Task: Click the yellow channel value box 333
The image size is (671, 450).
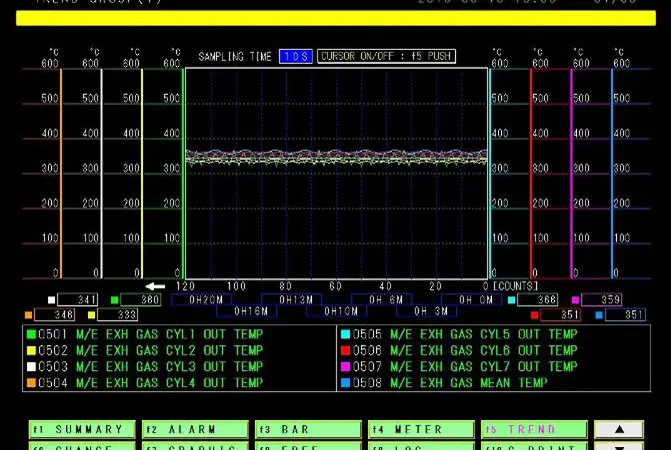Action: tap(118, 315)
